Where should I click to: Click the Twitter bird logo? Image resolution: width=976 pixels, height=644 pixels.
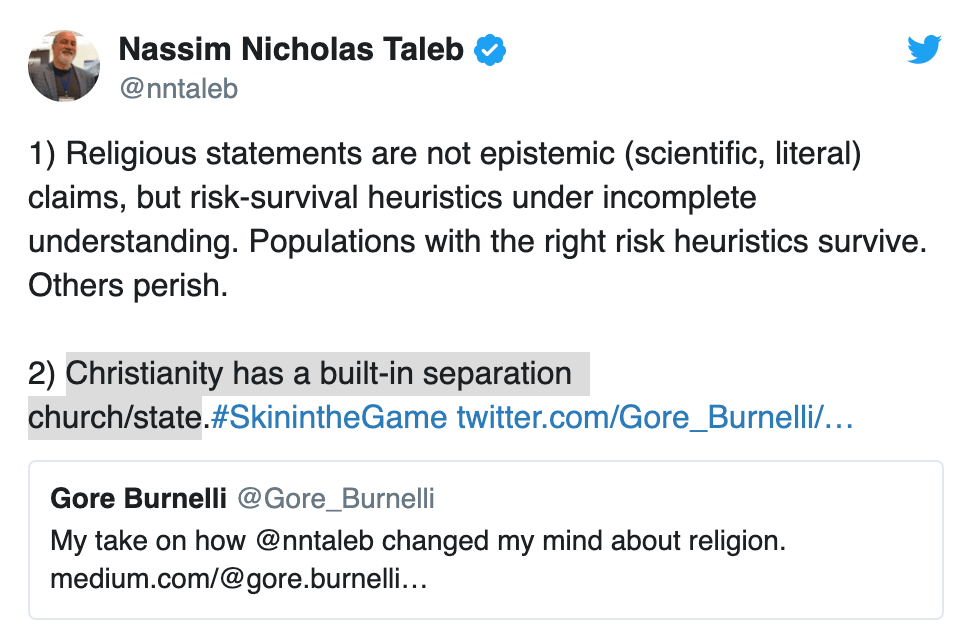(x=924, y=50)
